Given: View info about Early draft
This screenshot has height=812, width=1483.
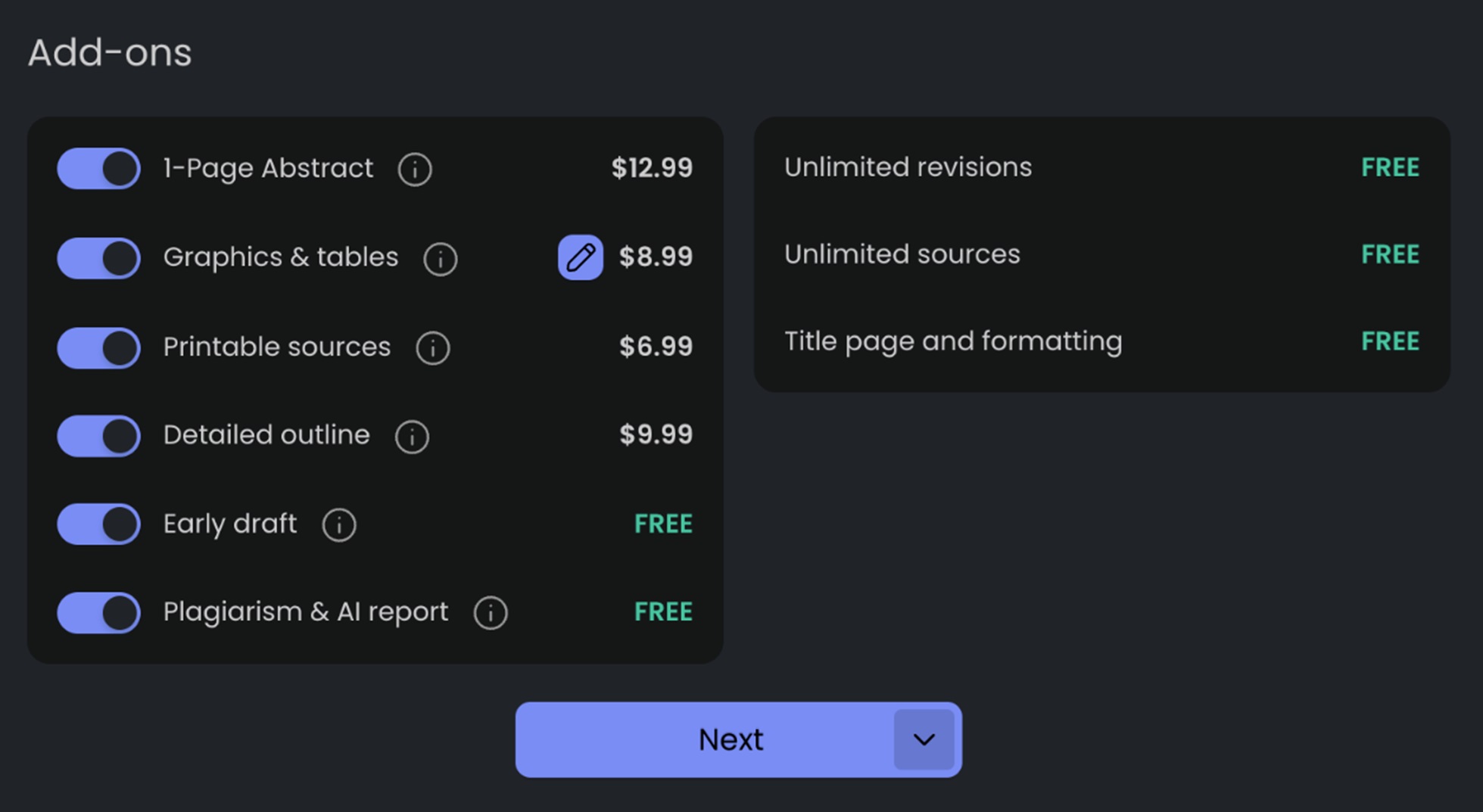Looking at the screenshot, I should [339, 524].
